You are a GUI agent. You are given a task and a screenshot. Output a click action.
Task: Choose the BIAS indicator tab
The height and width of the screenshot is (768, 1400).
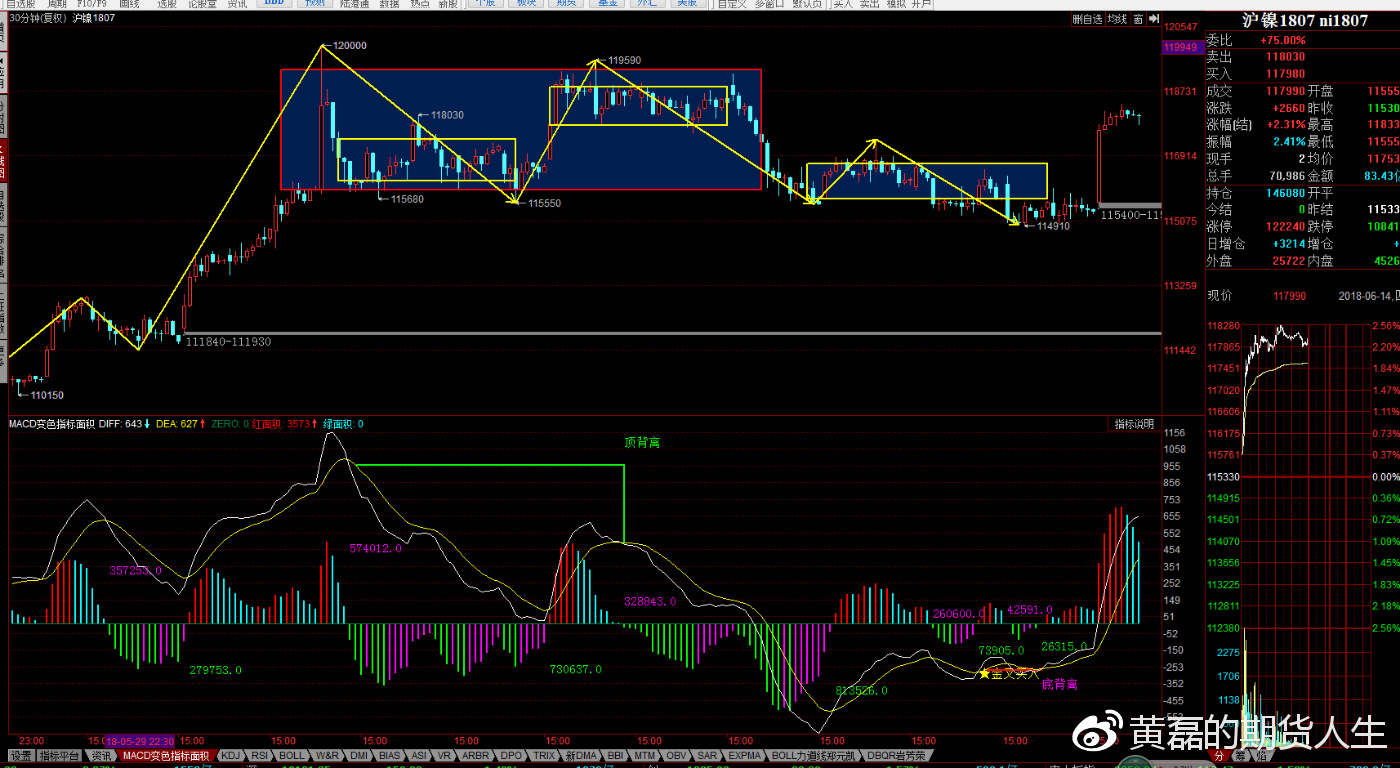click(x=390, y=754)
